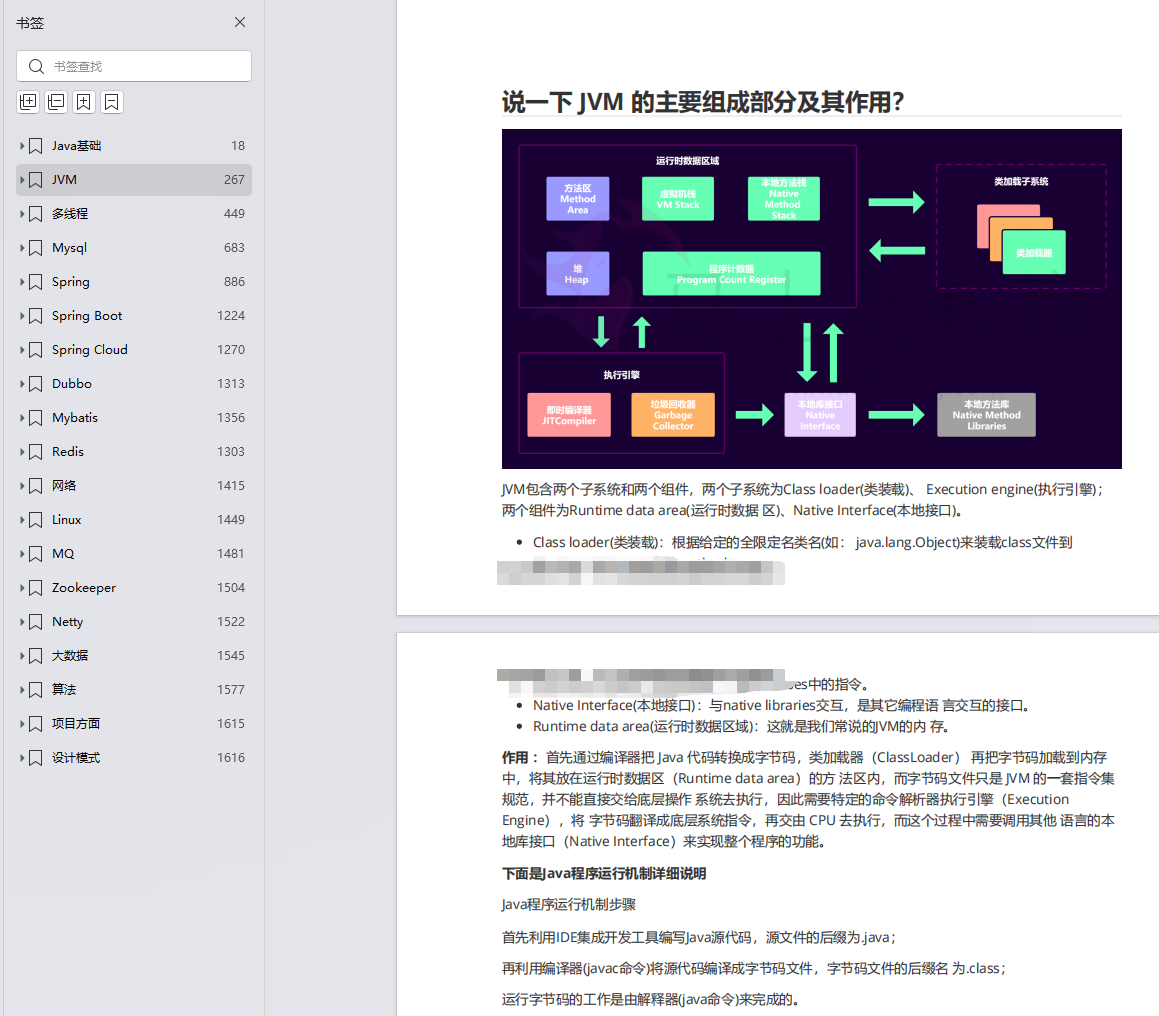
Task: Click the bookmark icon beside Redis
Action: [x=36, y=452]
